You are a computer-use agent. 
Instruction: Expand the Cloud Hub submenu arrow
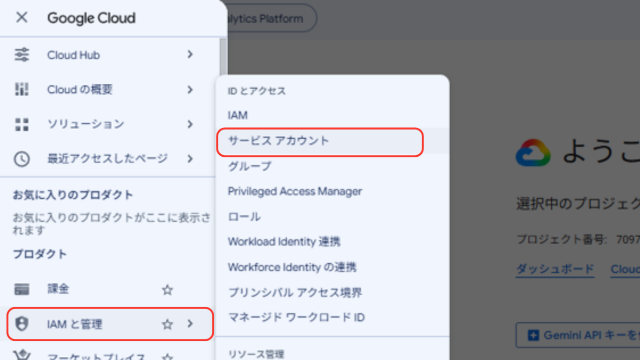[190, 54]
